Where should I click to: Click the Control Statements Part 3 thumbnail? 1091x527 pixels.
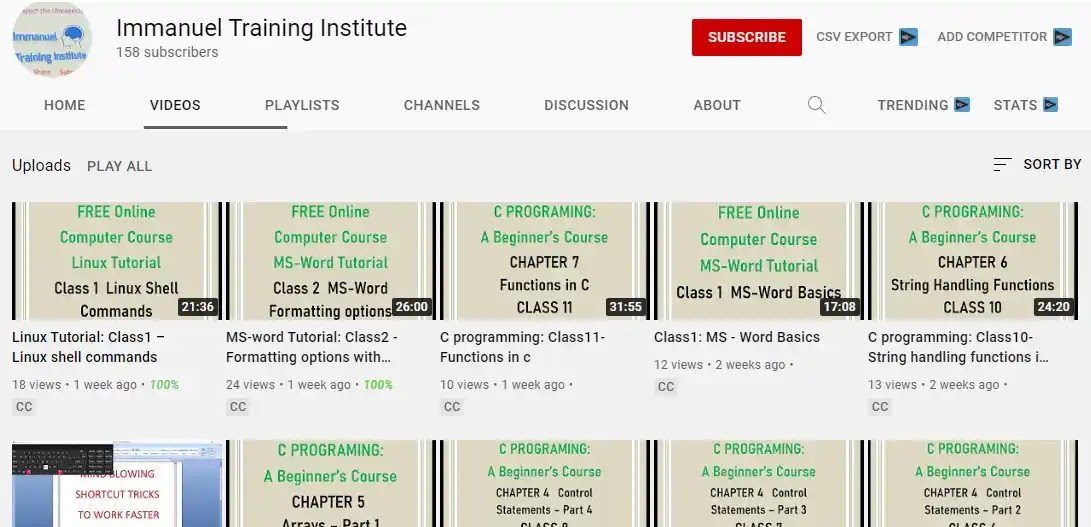pyautogui.click(x=758, y=483)
